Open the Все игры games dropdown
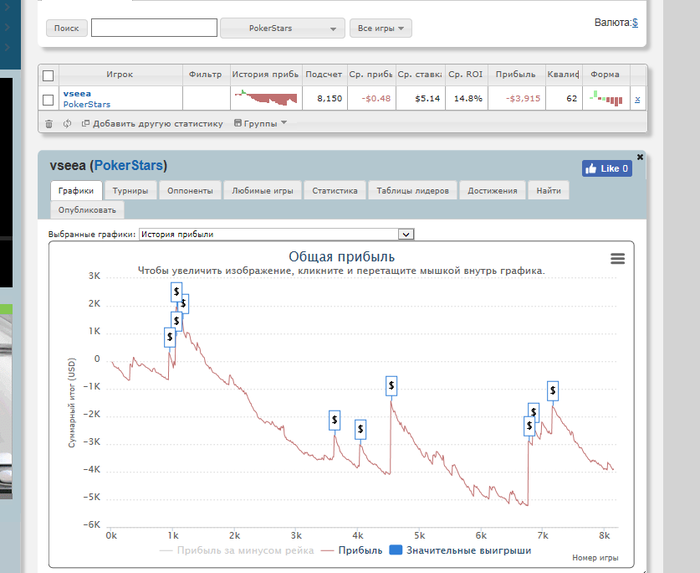Viewport: 700px width, 573px height. point(380,28)
